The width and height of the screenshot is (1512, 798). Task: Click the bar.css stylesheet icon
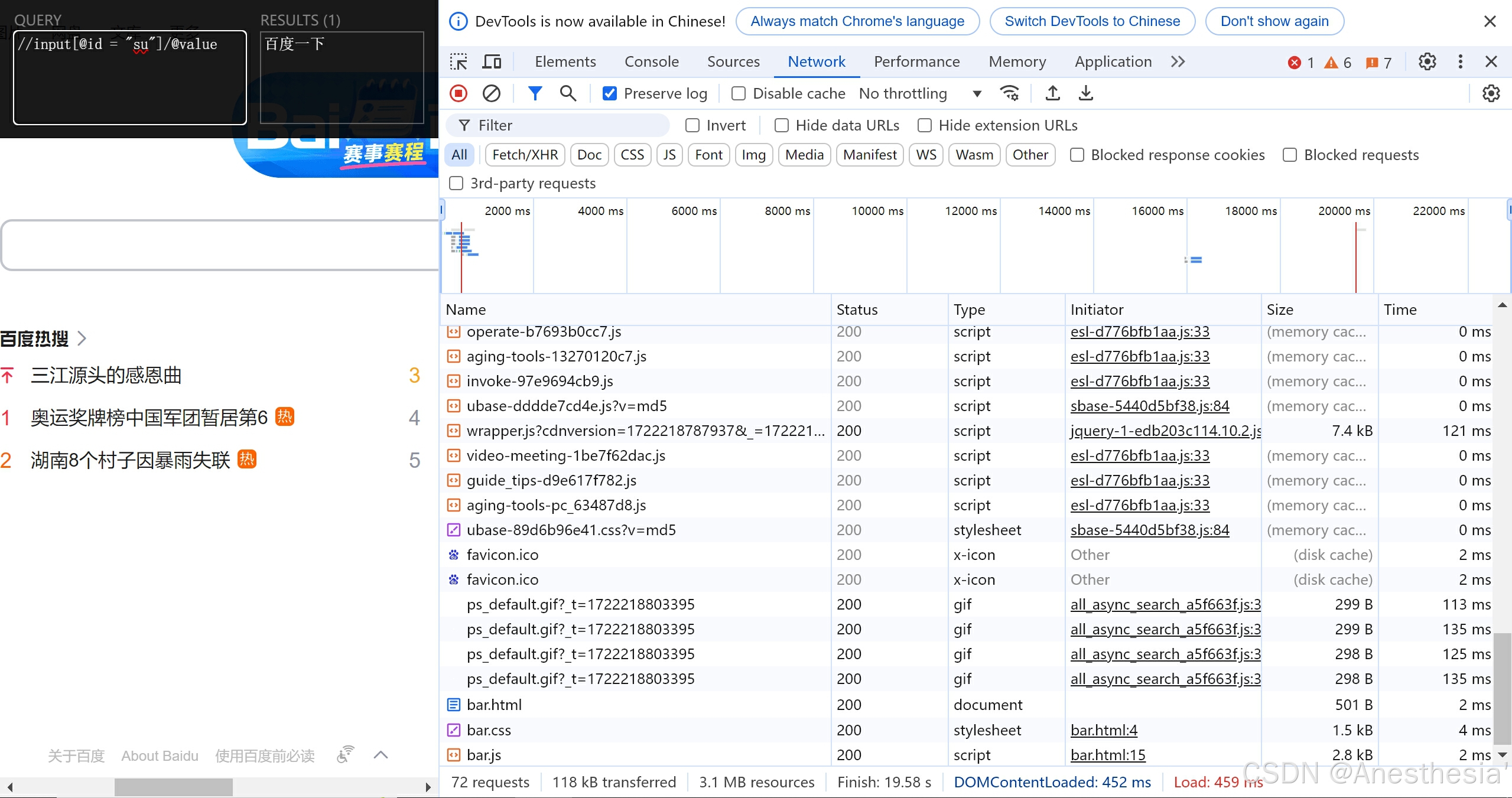(x=453, y=730)
